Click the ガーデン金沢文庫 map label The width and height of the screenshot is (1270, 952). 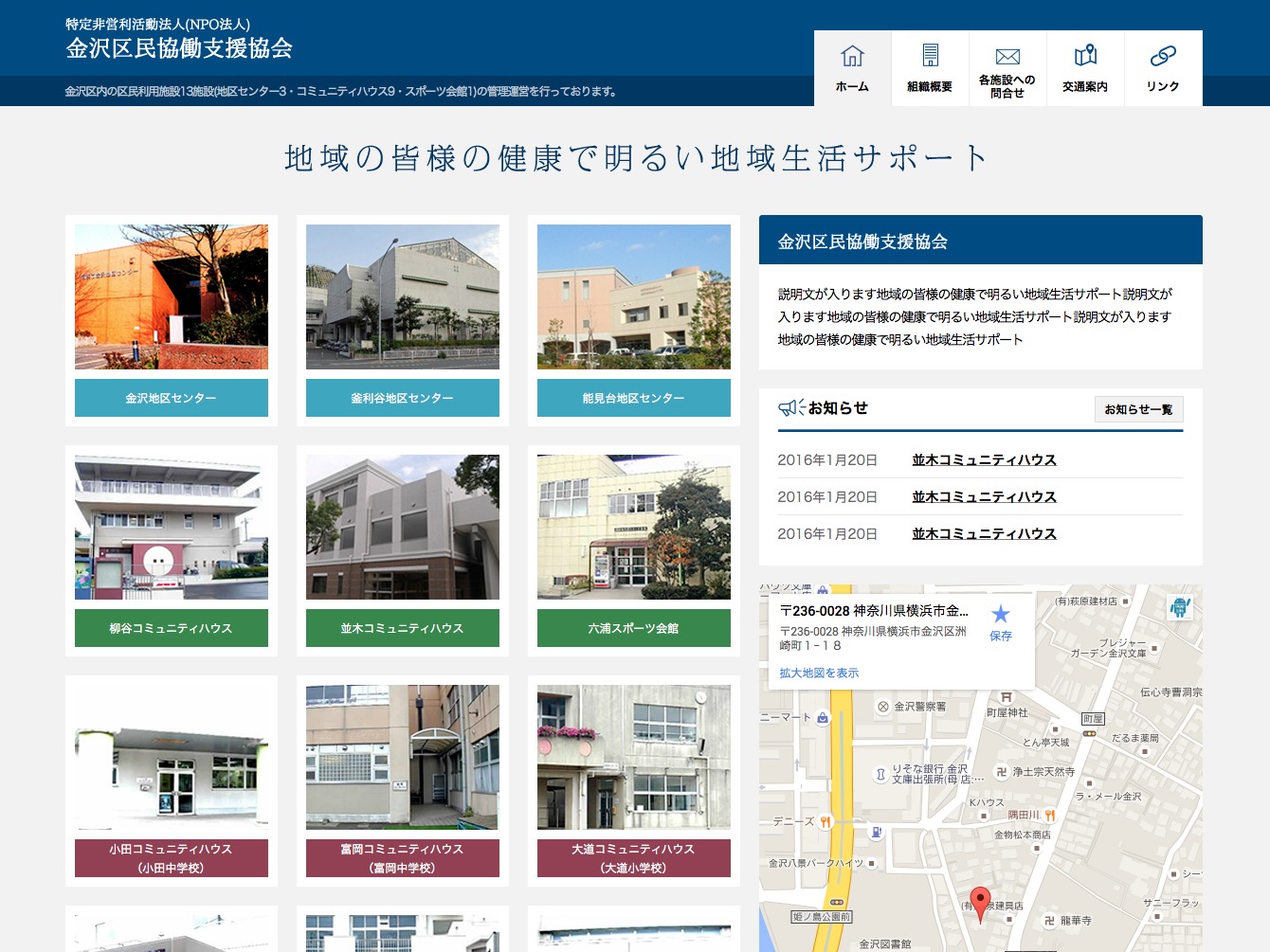[x=1108, y=654]
